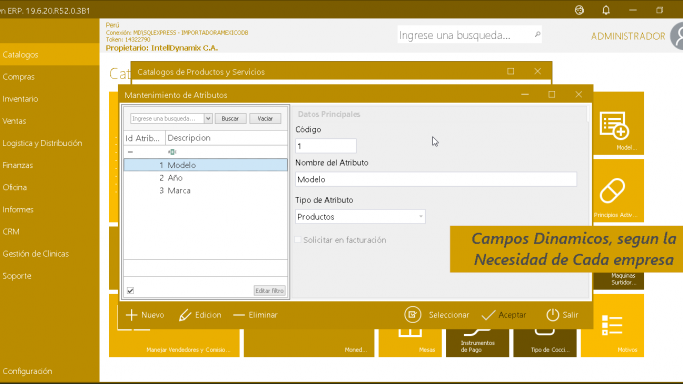The image size is (683, 384).
Task: Expand the attribute search dropdown arrow
Action: click(x=208, y=118)
